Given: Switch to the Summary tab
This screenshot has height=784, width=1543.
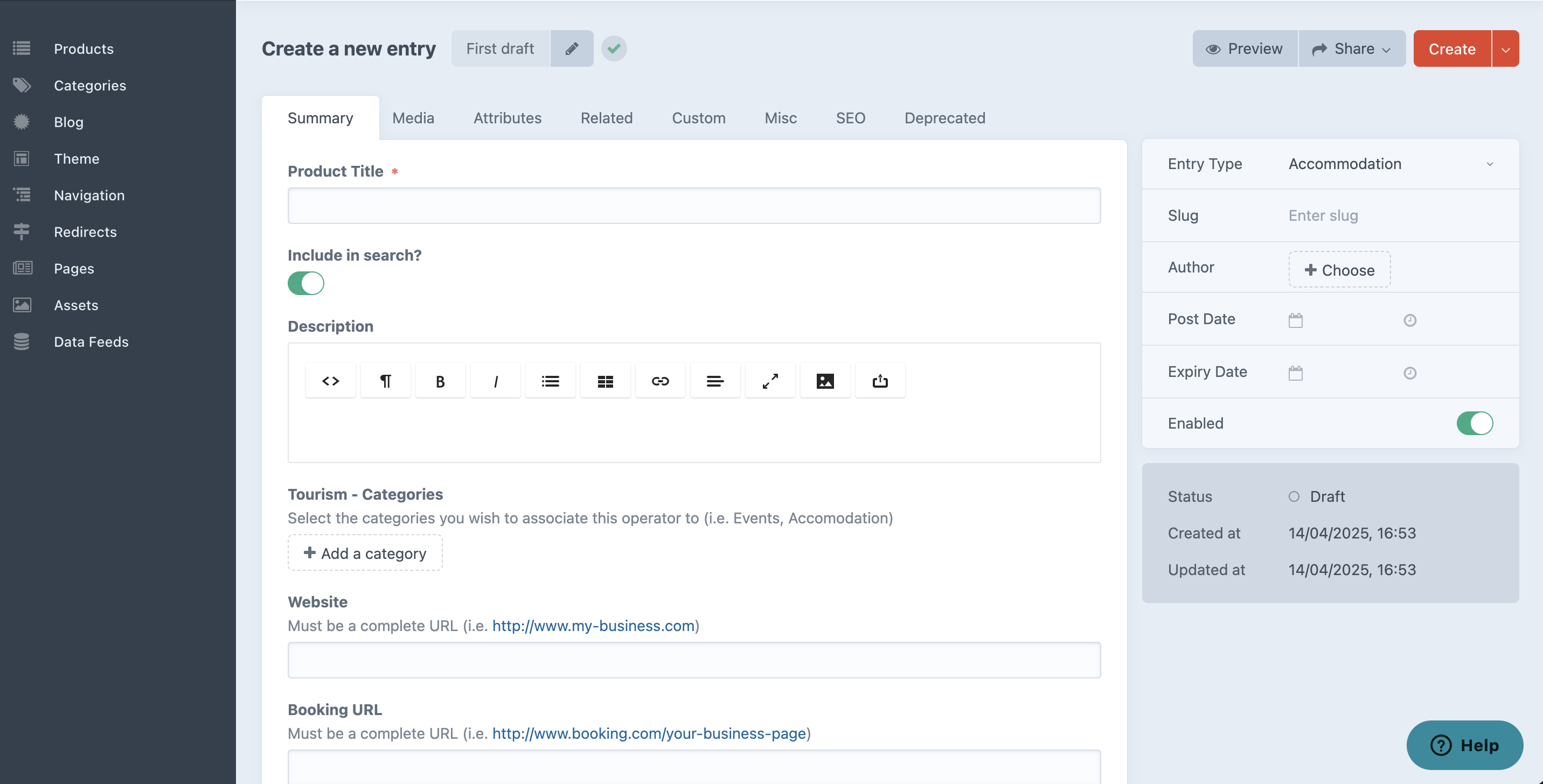Looking at the screenshot, I should click(321, 118).
